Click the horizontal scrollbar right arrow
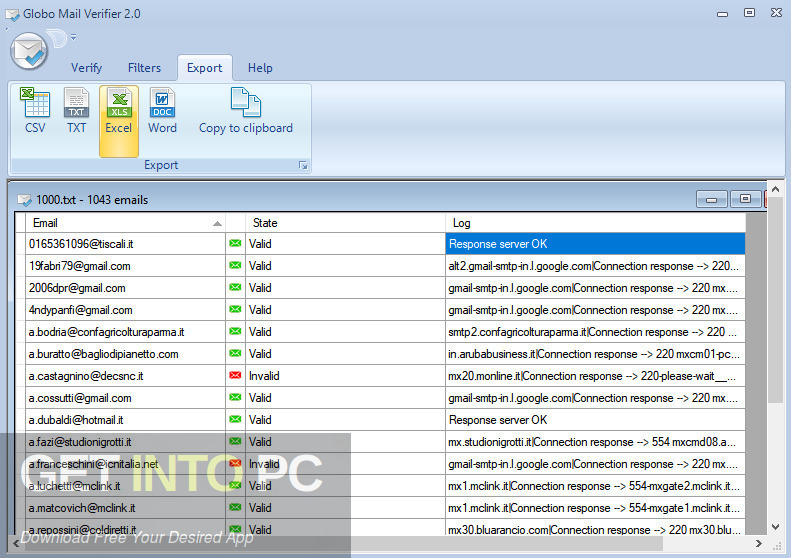 click(x=759, y=543)
